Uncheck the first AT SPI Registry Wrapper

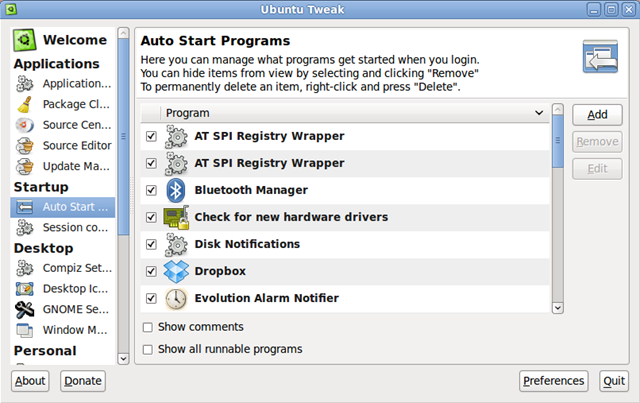point(151,136)
